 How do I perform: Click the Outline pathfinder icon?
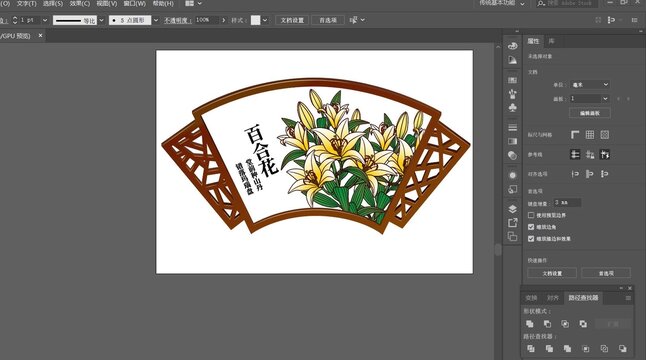(x=604, y=348)
